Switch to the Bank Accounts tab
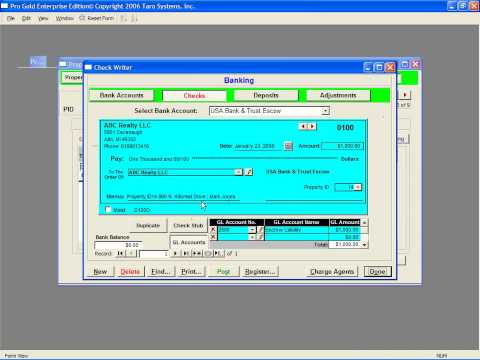480x360 pixels. (122, 95)
